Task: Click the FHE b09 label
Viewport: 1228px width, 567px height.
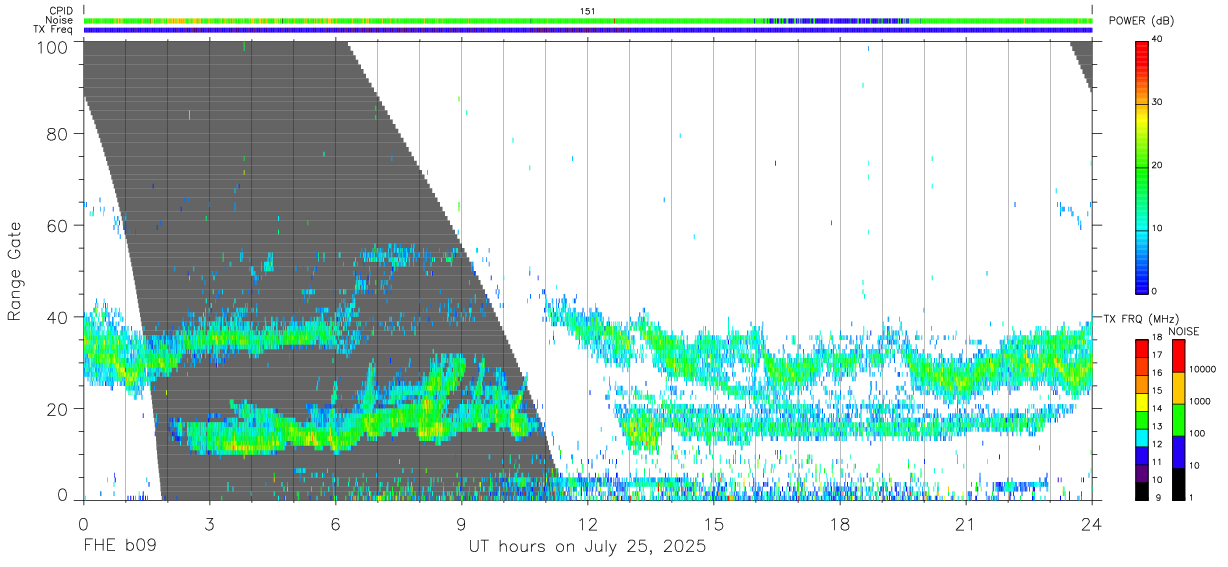Action: pos(119,547)
